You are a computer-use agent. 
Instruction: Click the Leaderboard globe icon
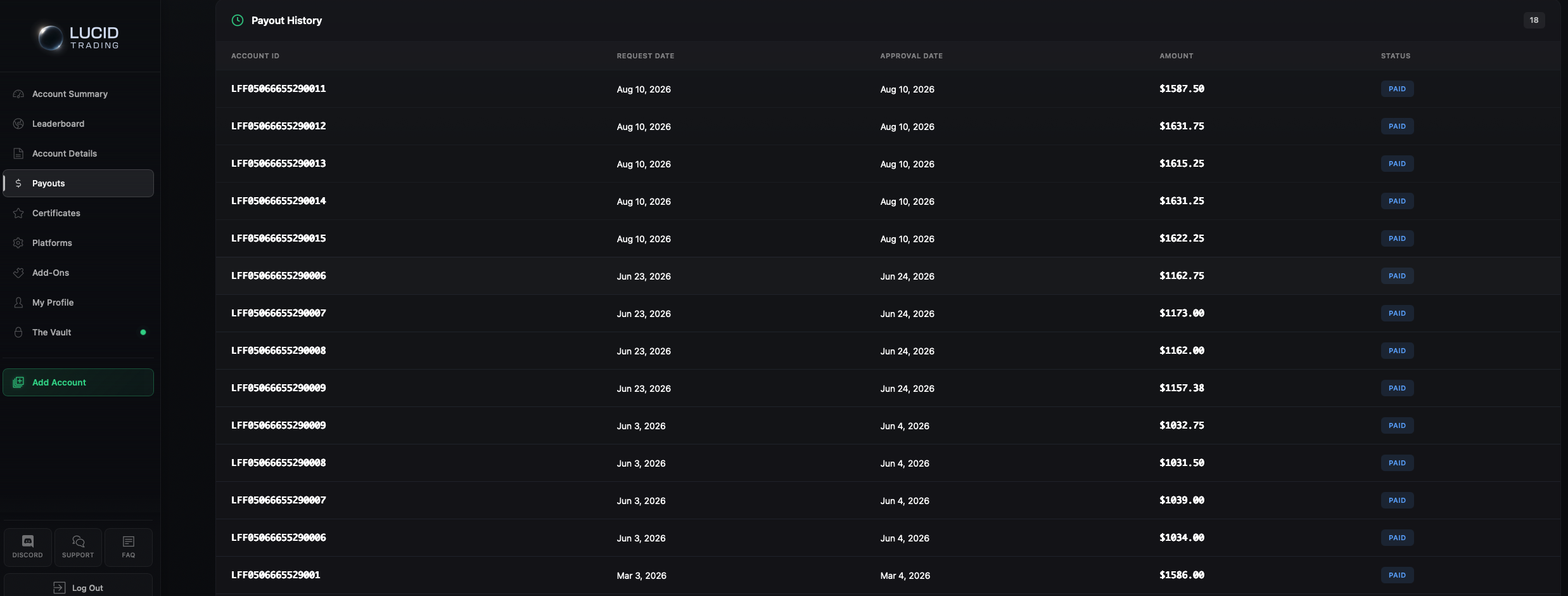pos(18,124)
